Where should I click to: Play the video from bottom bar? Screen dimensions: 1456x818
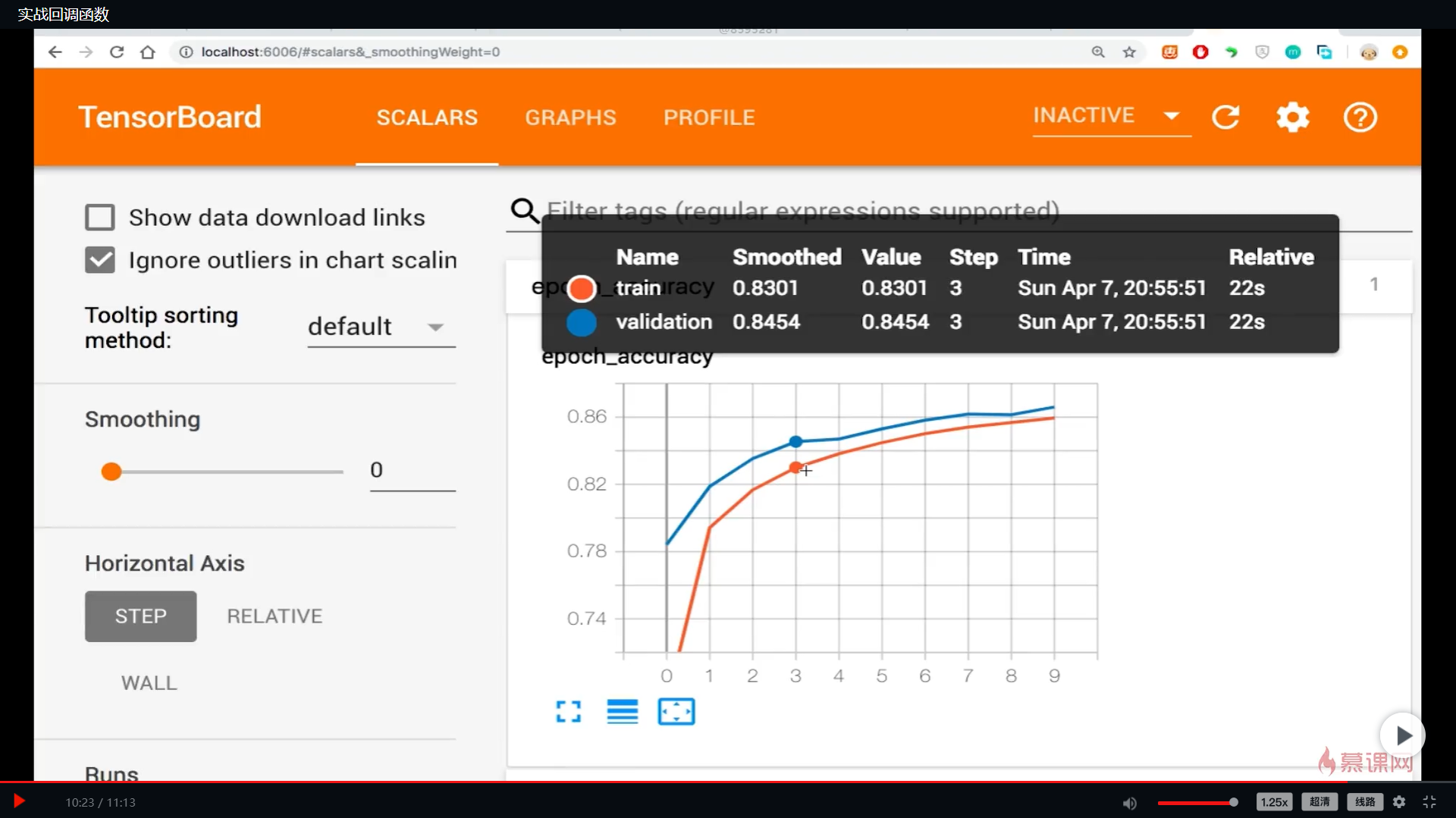coord(19,801)
